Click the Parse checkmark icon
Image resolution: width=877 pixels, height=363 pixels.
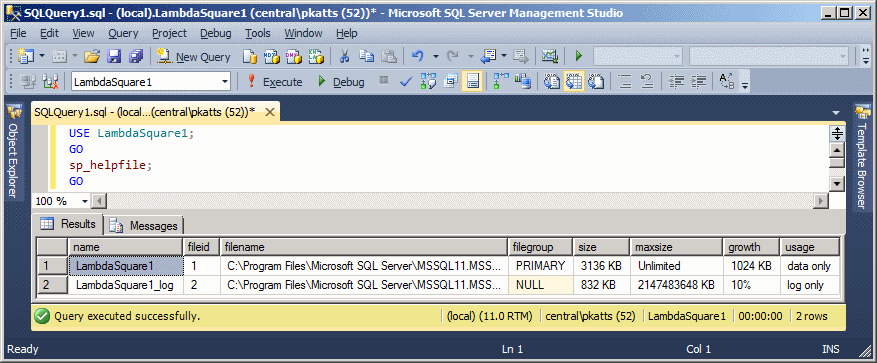pos(406,82)
